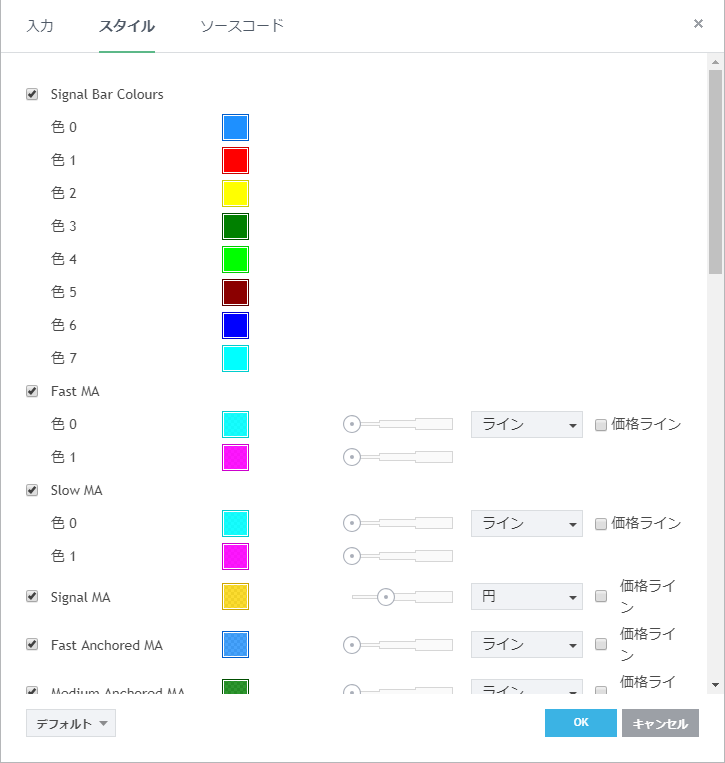Click the Fast Anchored MA blue swatch

click(235, 645)
